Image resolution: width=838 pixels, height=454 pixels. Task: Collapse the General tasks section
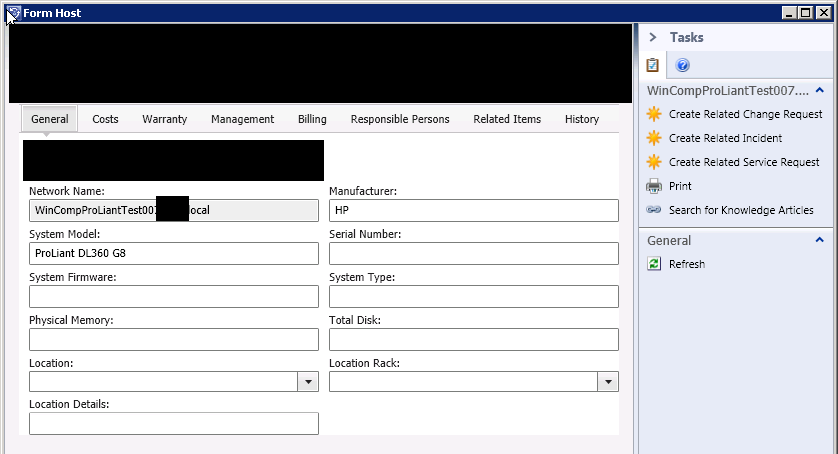coord(820,240)
